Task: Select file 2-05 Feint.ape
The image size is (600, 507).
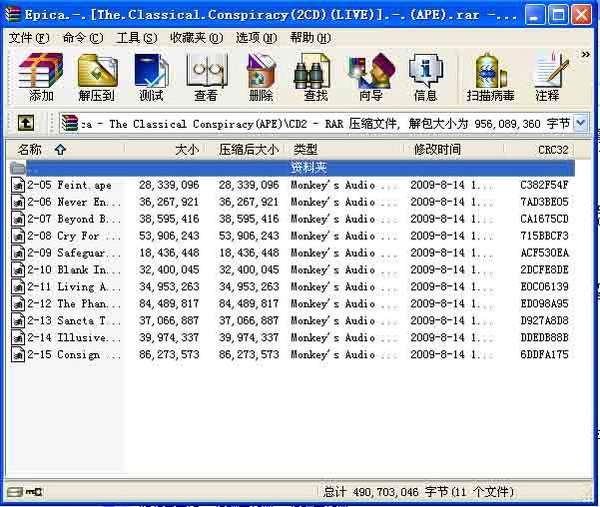Action: [292, 185]
